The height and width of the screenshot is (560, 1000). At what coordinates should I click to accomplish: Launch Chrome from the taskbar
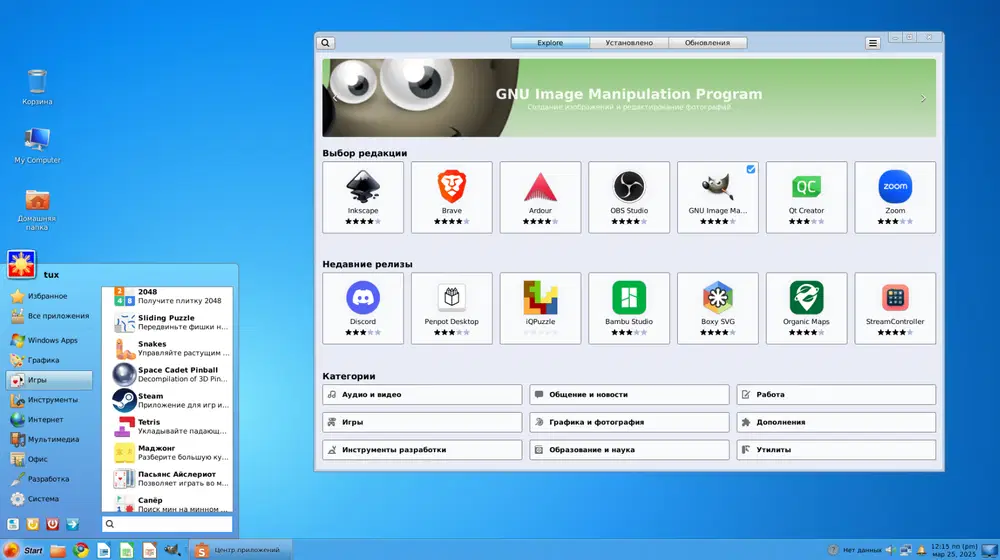[80, 550]
